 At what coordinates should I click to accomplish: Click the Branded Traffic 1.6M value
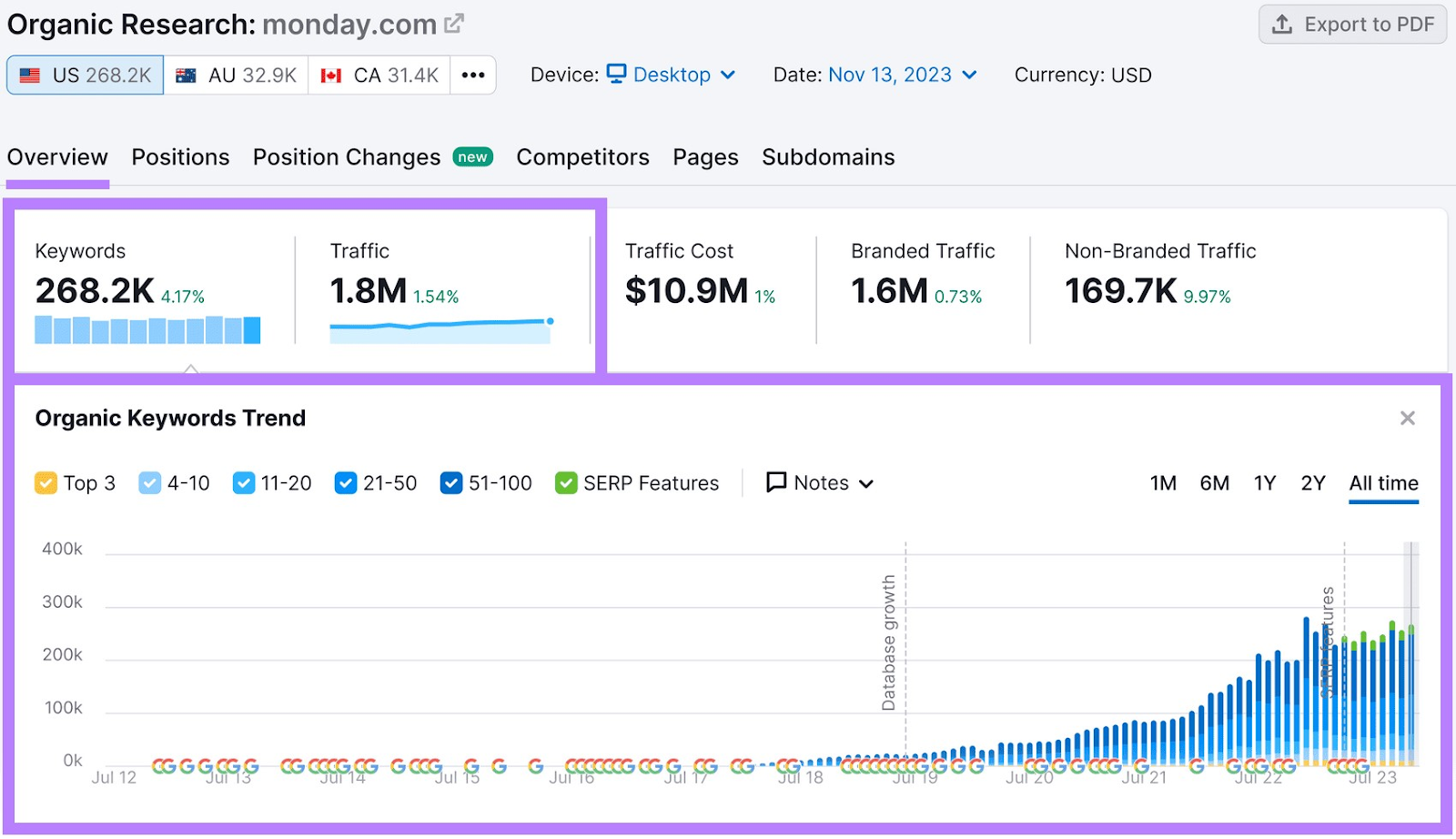tap(889, 291)
